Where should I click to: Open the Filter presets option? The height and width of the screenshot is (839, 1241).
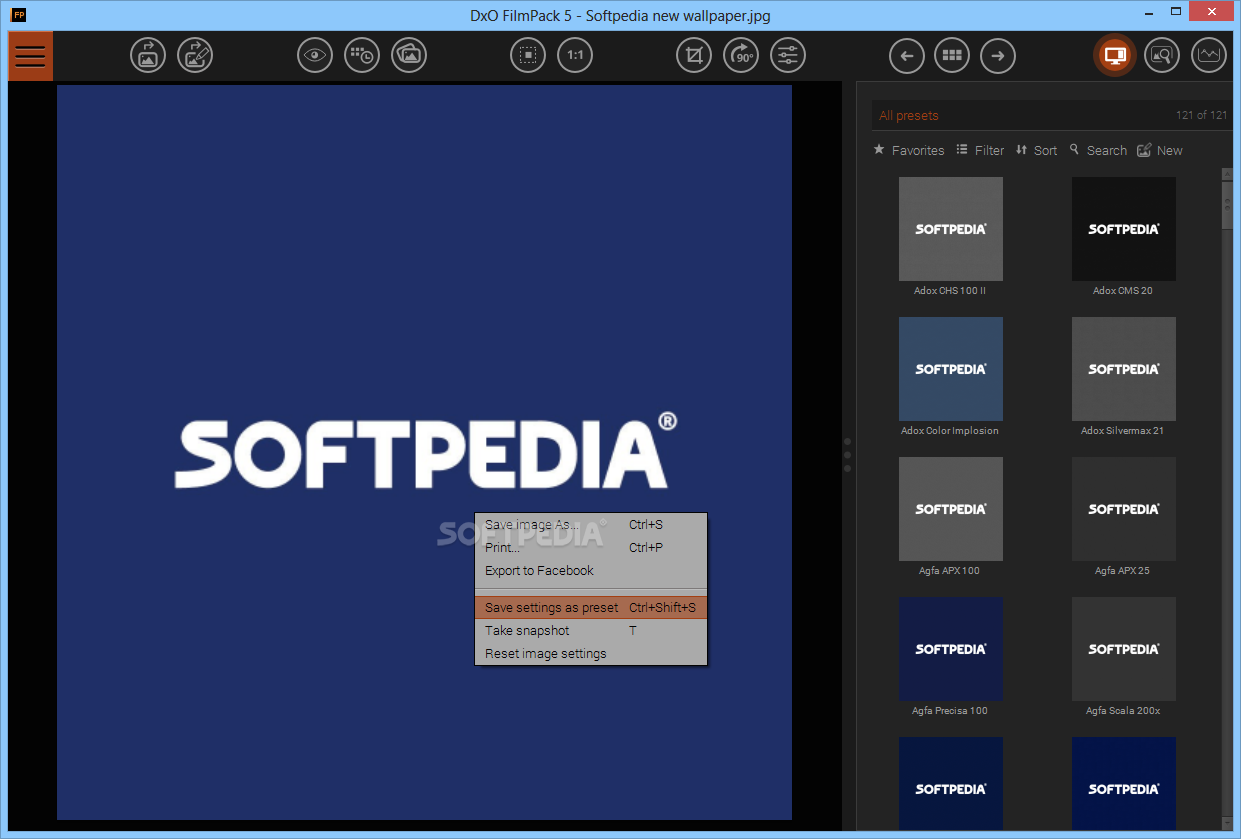point(980,150)
